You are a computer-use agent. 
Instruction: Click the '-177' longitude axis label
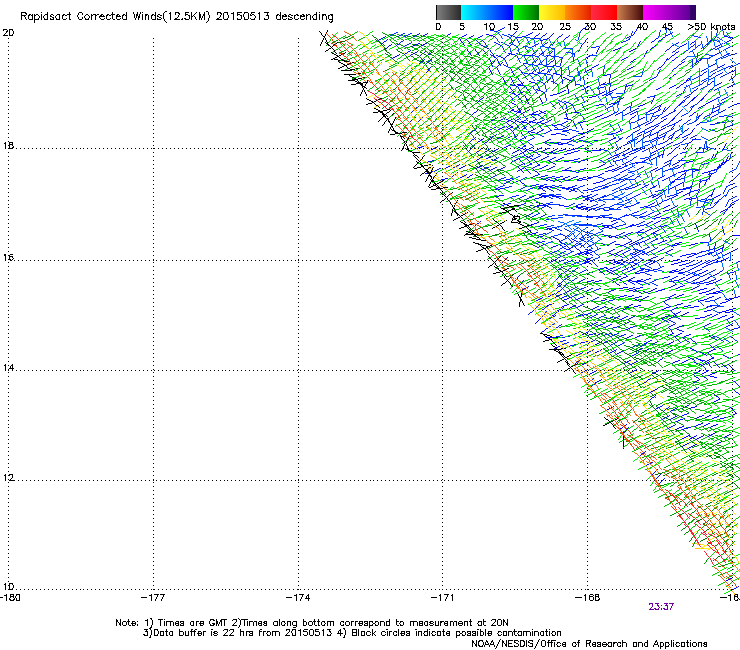coord(153,598)
